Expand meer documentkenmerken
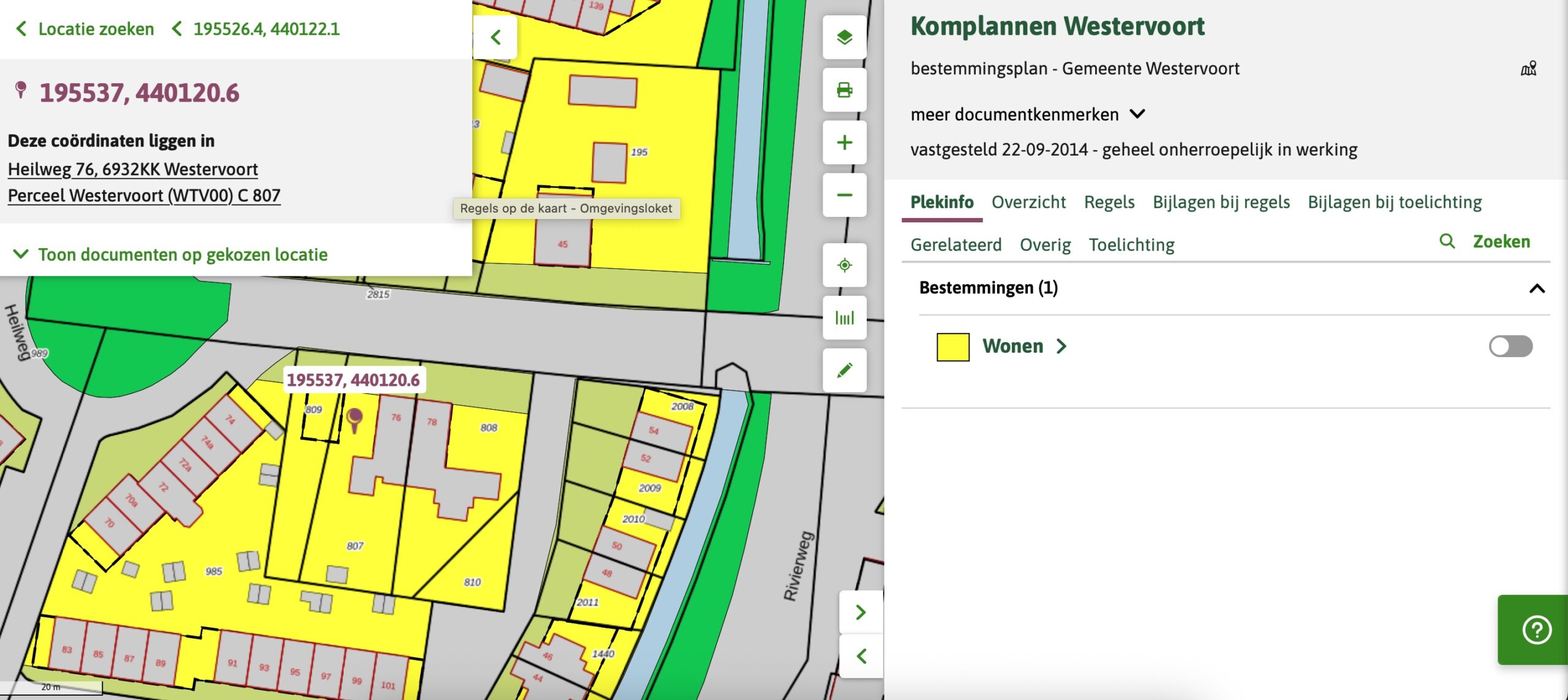 coord(1027,115)
